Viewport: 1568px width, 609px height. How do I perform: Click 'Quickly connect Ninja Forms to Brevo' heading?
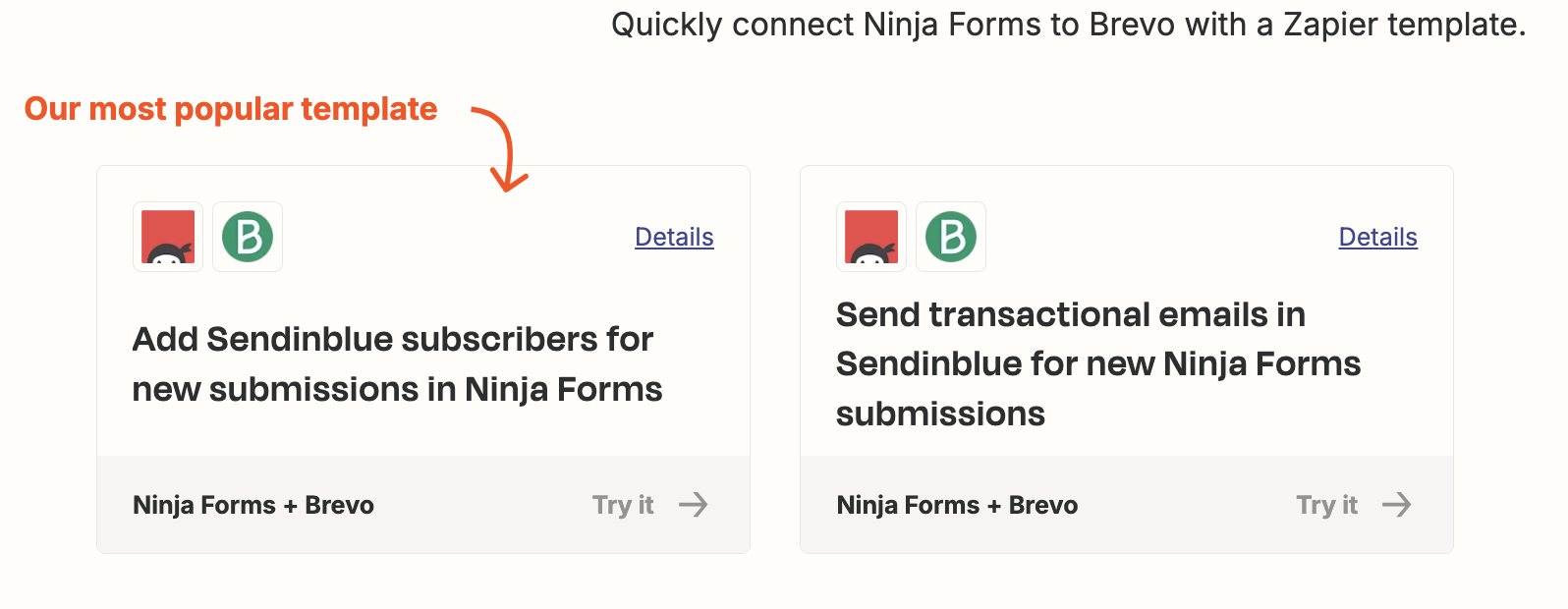pyautogui.click(x=1068, y=25)
